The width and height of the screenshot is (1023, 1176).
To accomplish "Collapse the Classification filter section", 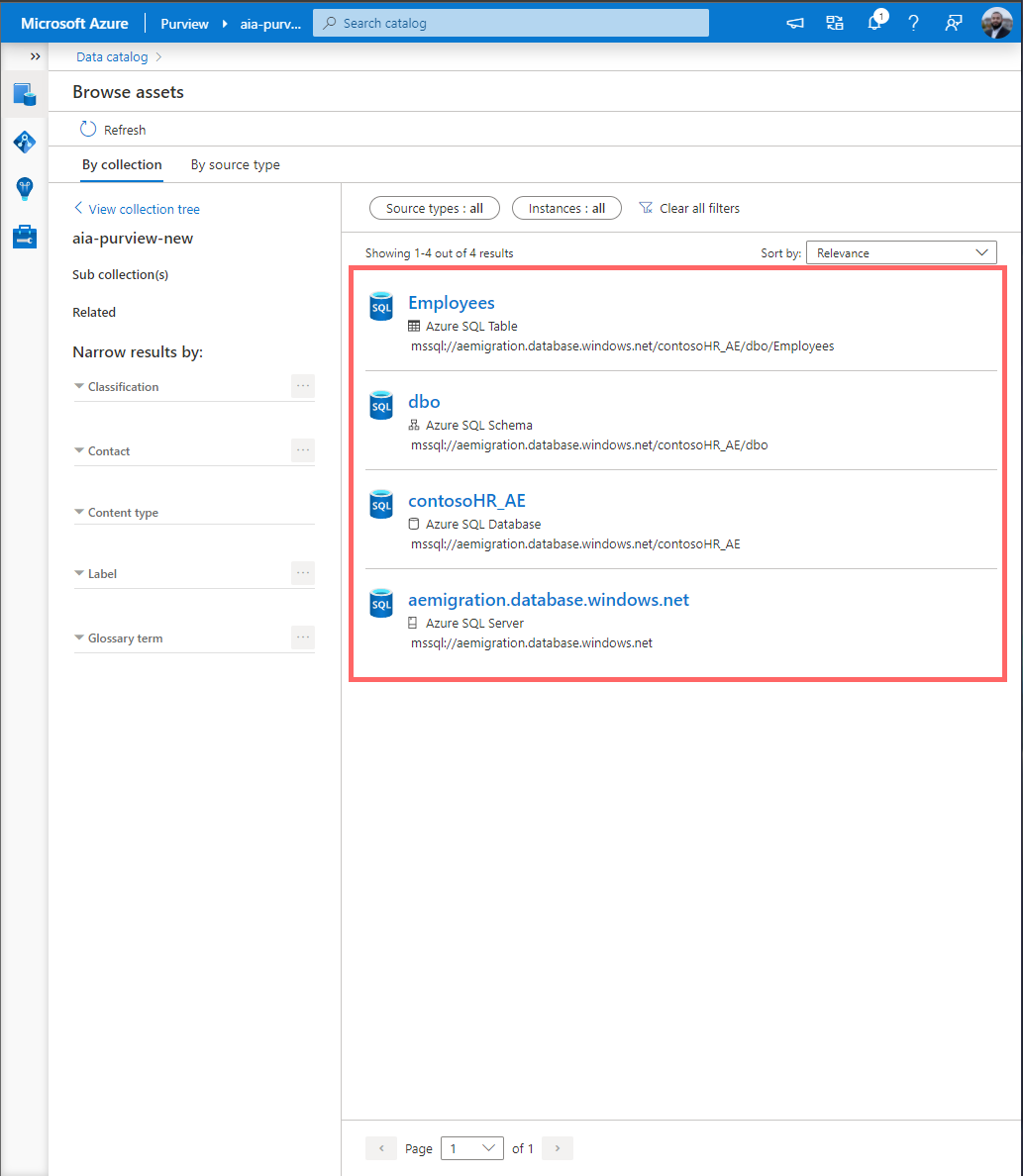I will pyautogui.click(x=79, y=386).
